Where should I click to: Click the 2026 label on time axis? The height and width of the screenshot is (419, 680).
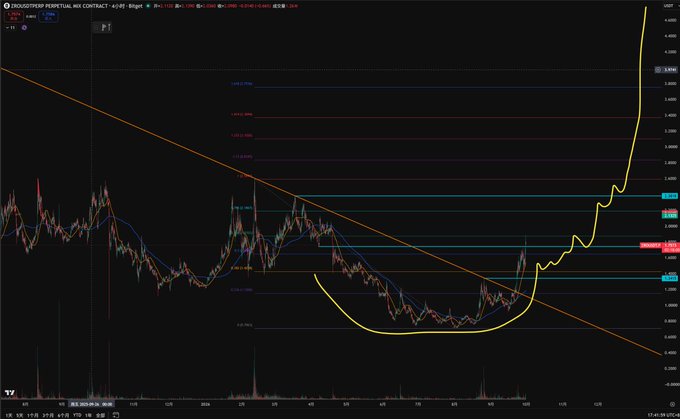(205, 404)
